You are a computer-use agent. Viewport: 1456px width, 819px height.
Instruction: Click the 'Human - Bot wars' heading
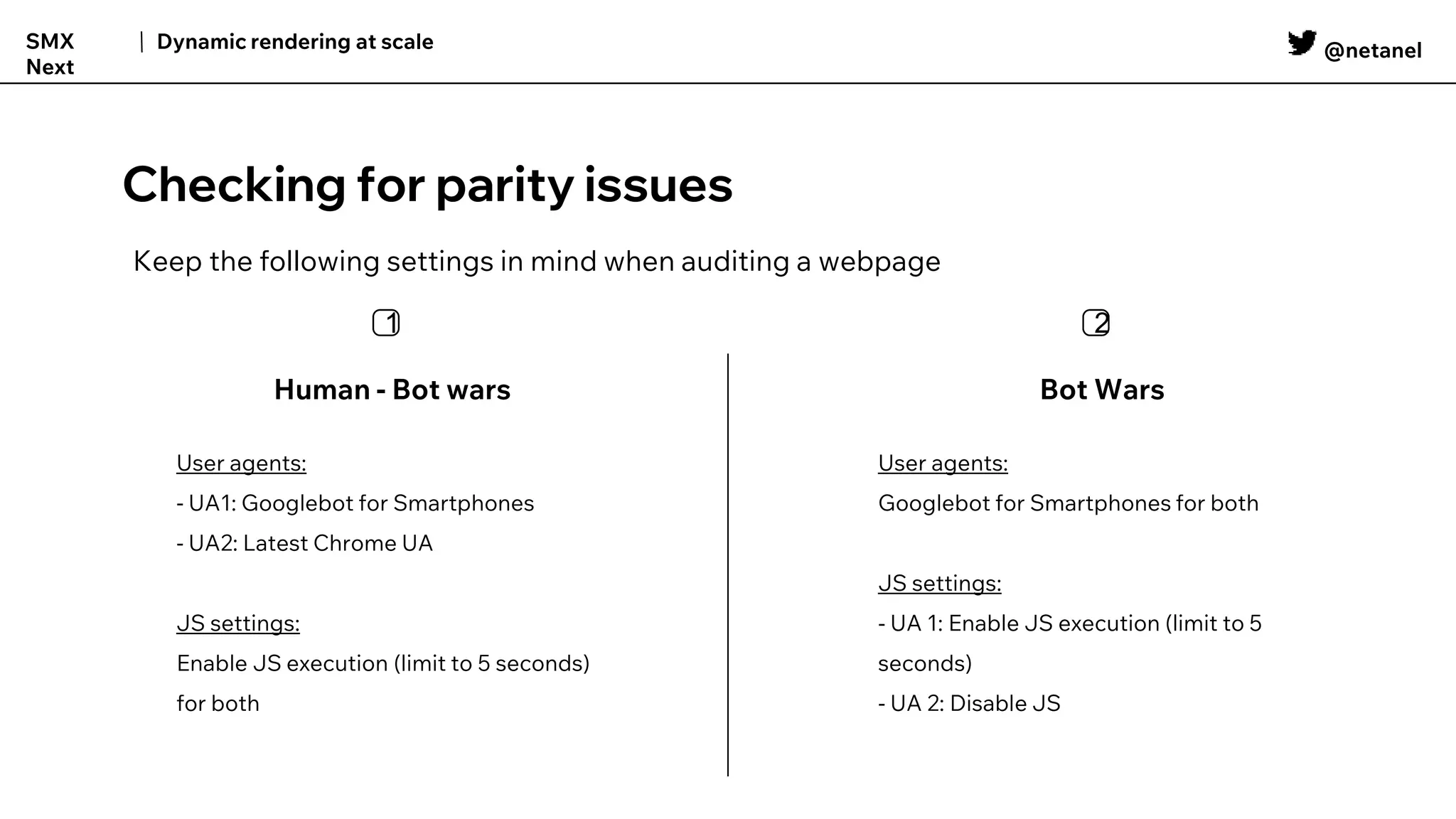point(392,390)
